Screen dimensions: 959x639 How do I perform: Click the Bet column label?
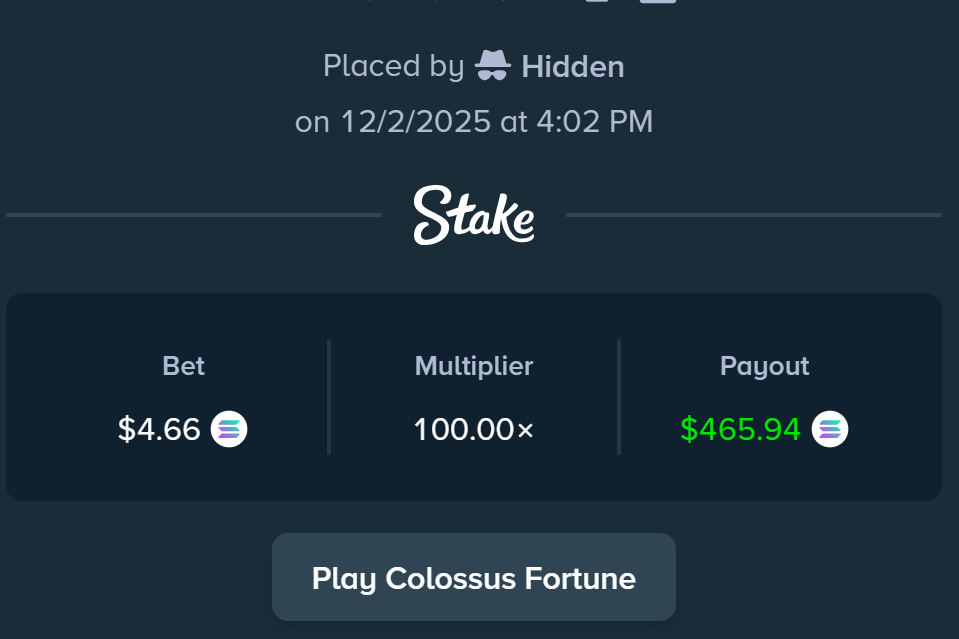tap(183, 366)
